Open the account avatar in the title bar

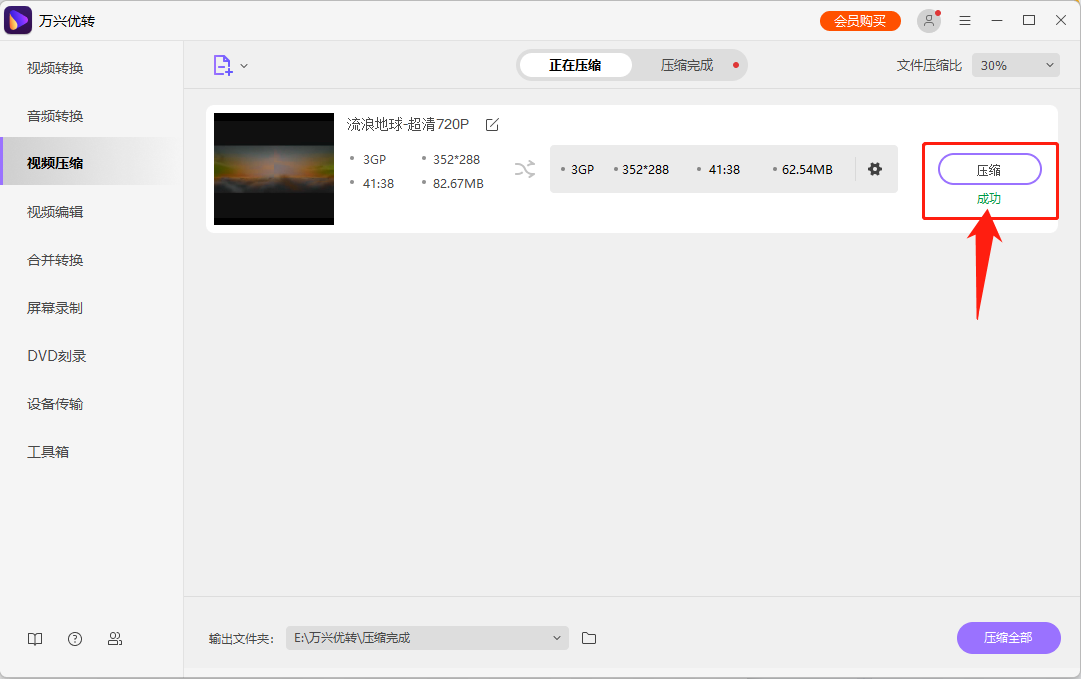pos(928,20)
